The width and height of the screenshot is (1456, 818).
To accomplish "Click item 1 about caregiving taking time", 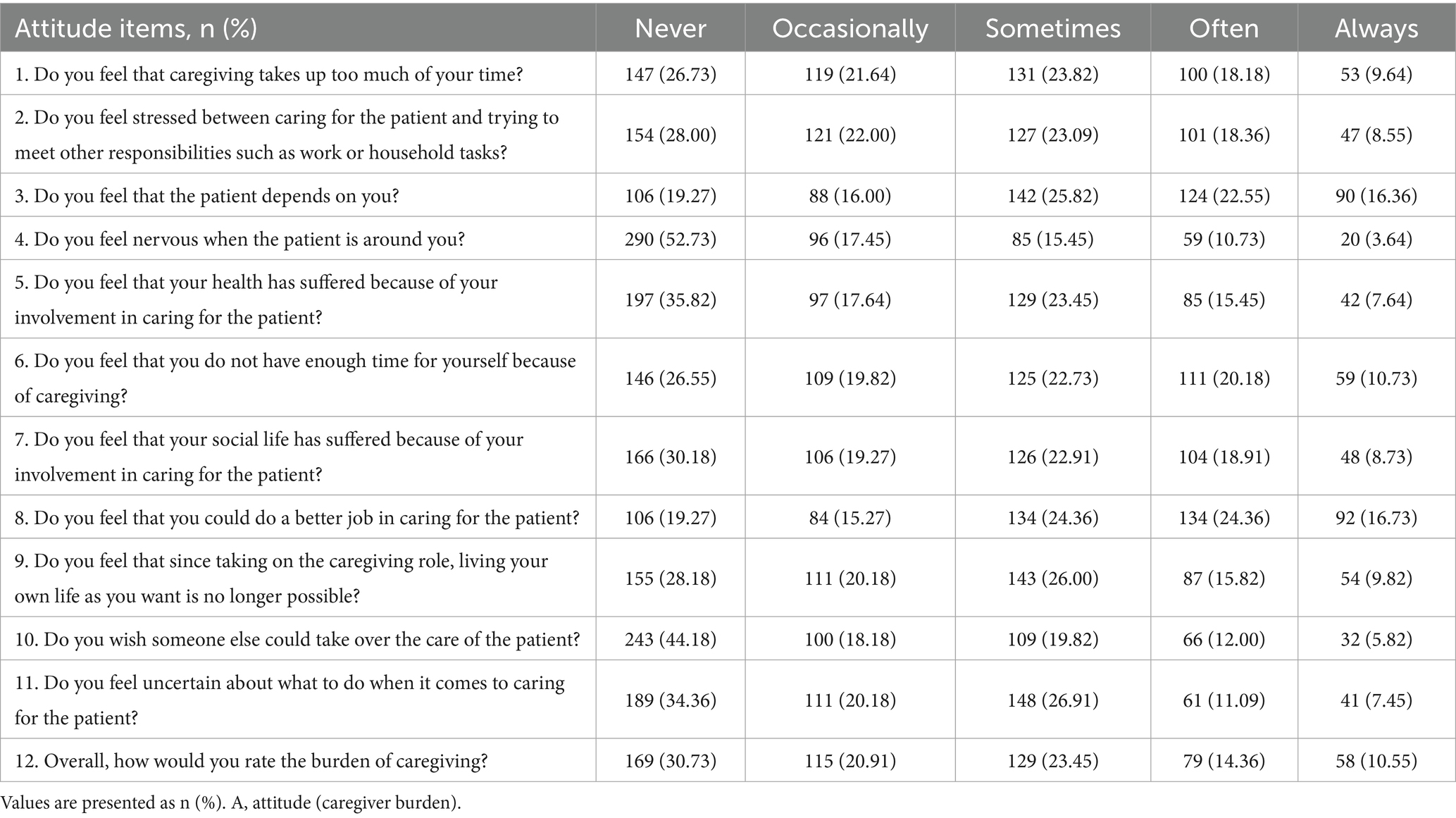I will (x=269, y=74).
